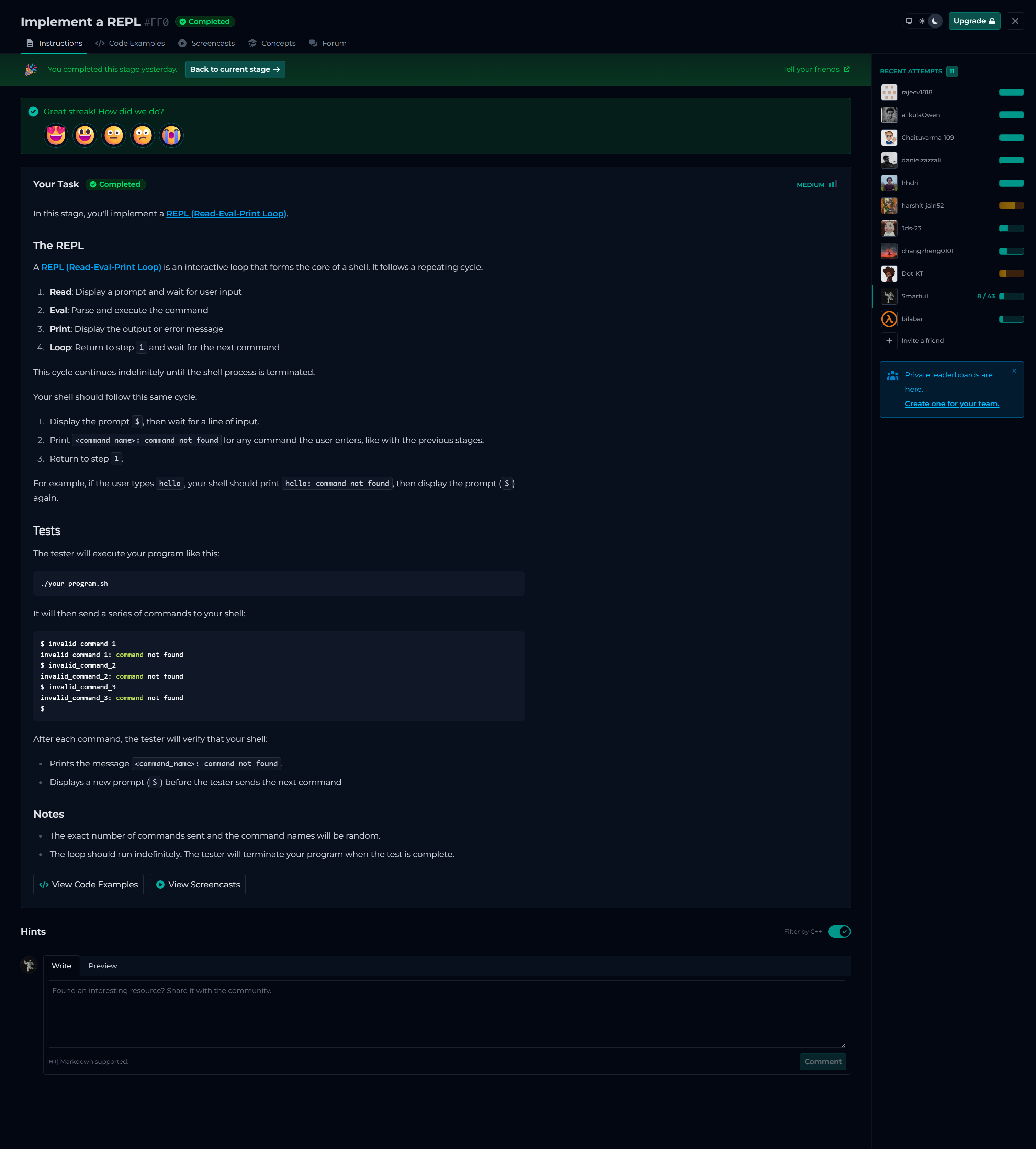Open the Tell your friends link
Screen dimensions: 1036x1149
816,69
